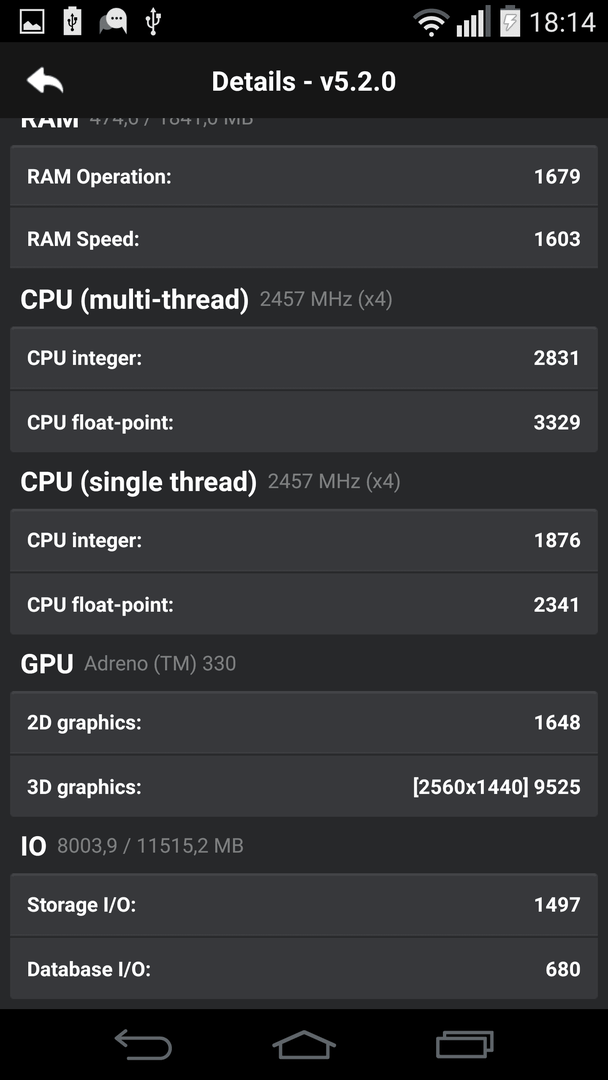Select multi-thread CPU float-point row showing 3329
The image size is (608, 1080).
304,422
